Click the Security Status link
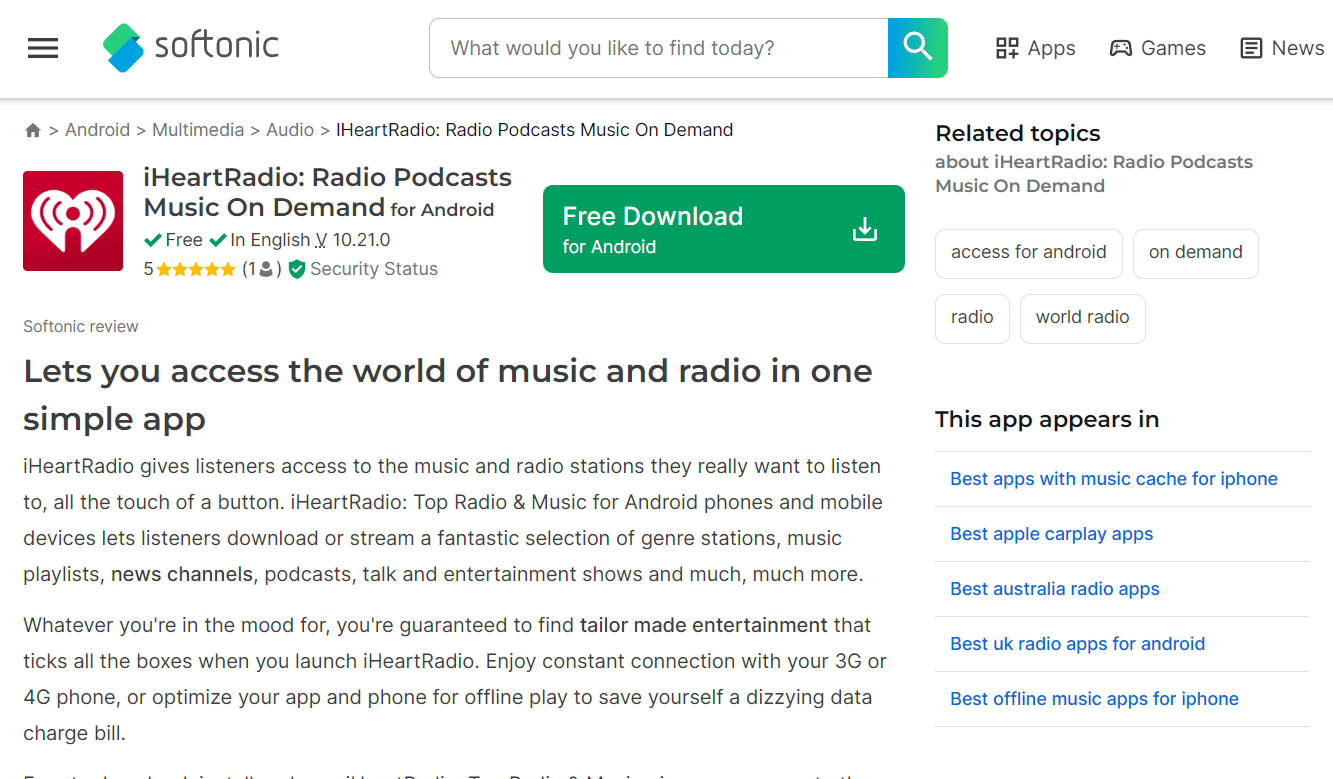The height and width of the screenshot is (779, 1333). (374, 269)
